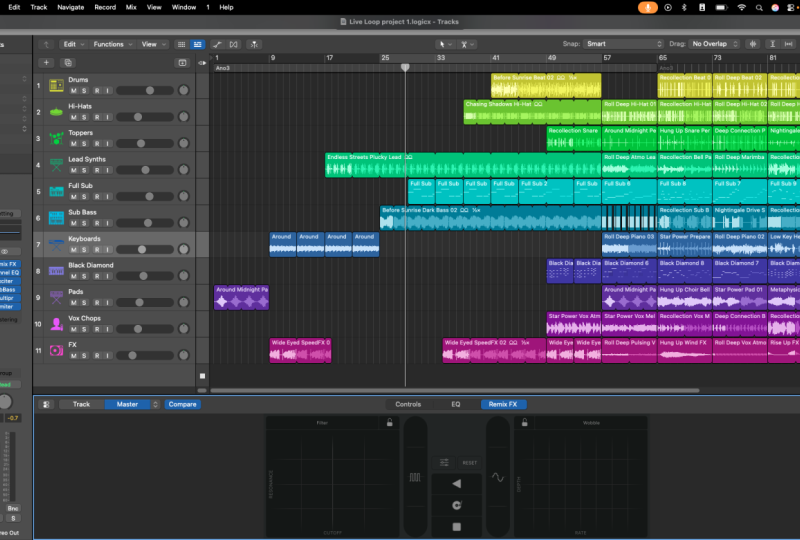Click the Remix FX gater waveform icon
Screen dimensions: 800x540
coord(415,477)
